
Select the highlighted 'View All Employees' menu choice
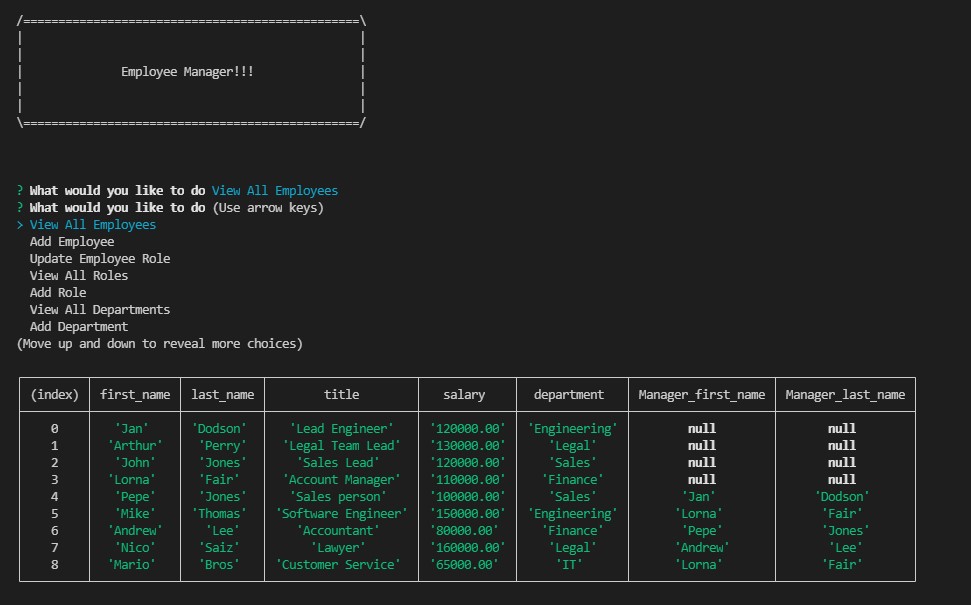coord(93,225)
